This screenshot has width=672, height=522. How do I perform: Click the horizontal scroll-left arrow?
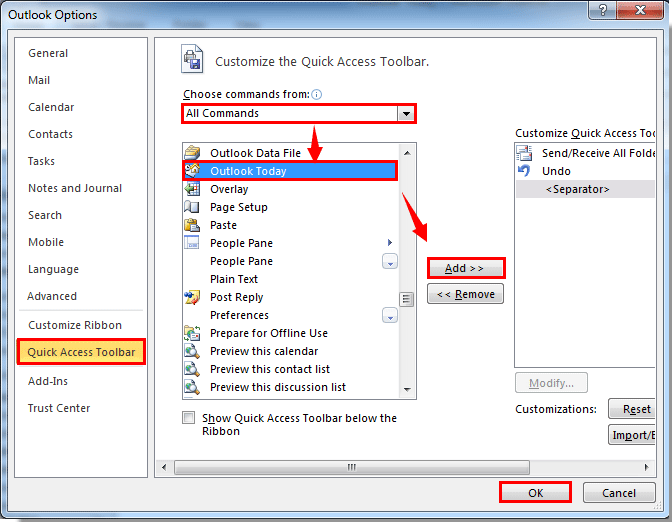[164, 467]
